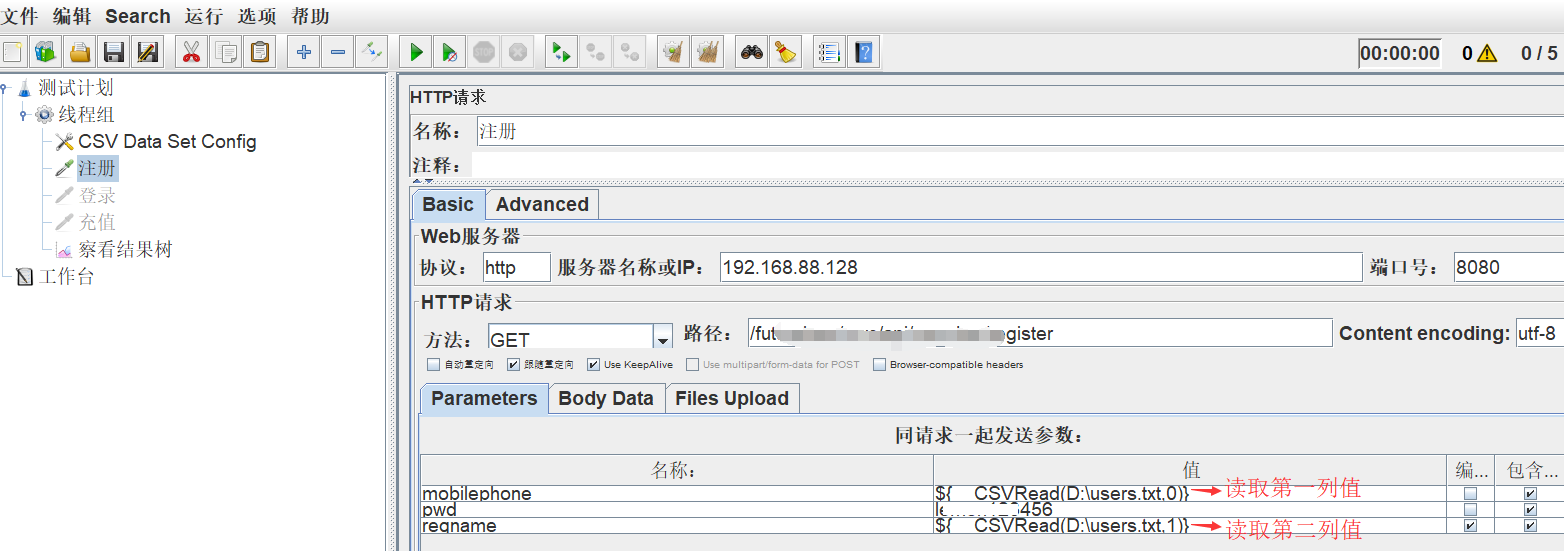Viewport: 1564px width, 551px height.
Task: Open the 方法 GET method dropdown
Action: (x=662, y=338)
